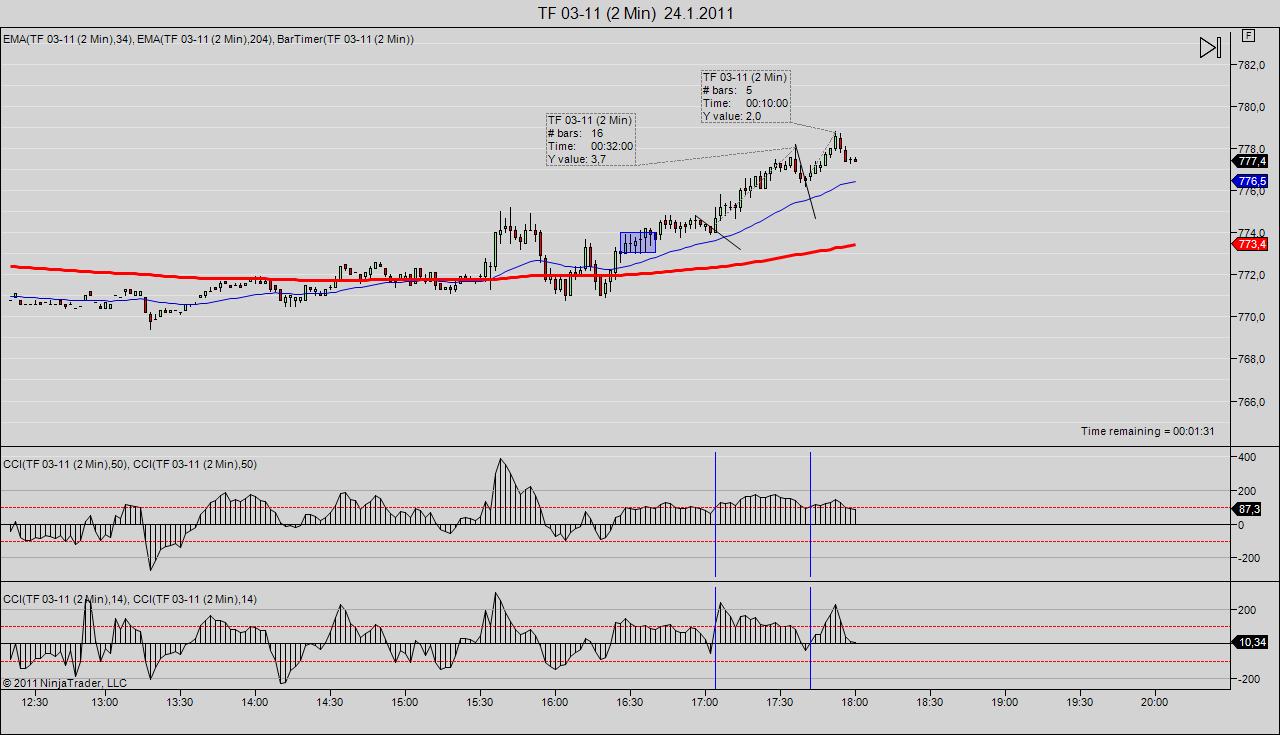1280x735 pixels.
Task: Click the 15:00 time axis label
Action: tap(405, 702)
